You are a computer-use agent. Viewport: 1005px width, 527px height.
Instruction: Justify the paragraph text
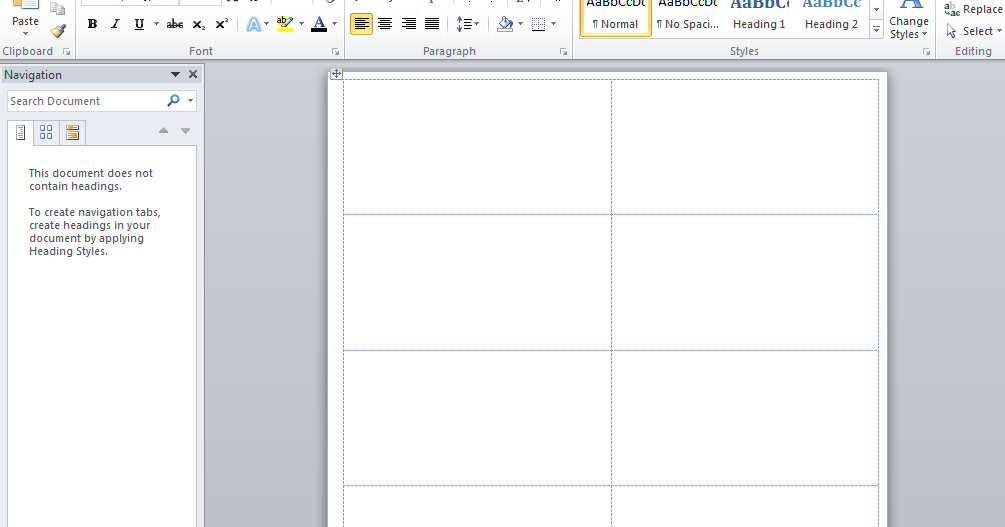pos(432,24)
